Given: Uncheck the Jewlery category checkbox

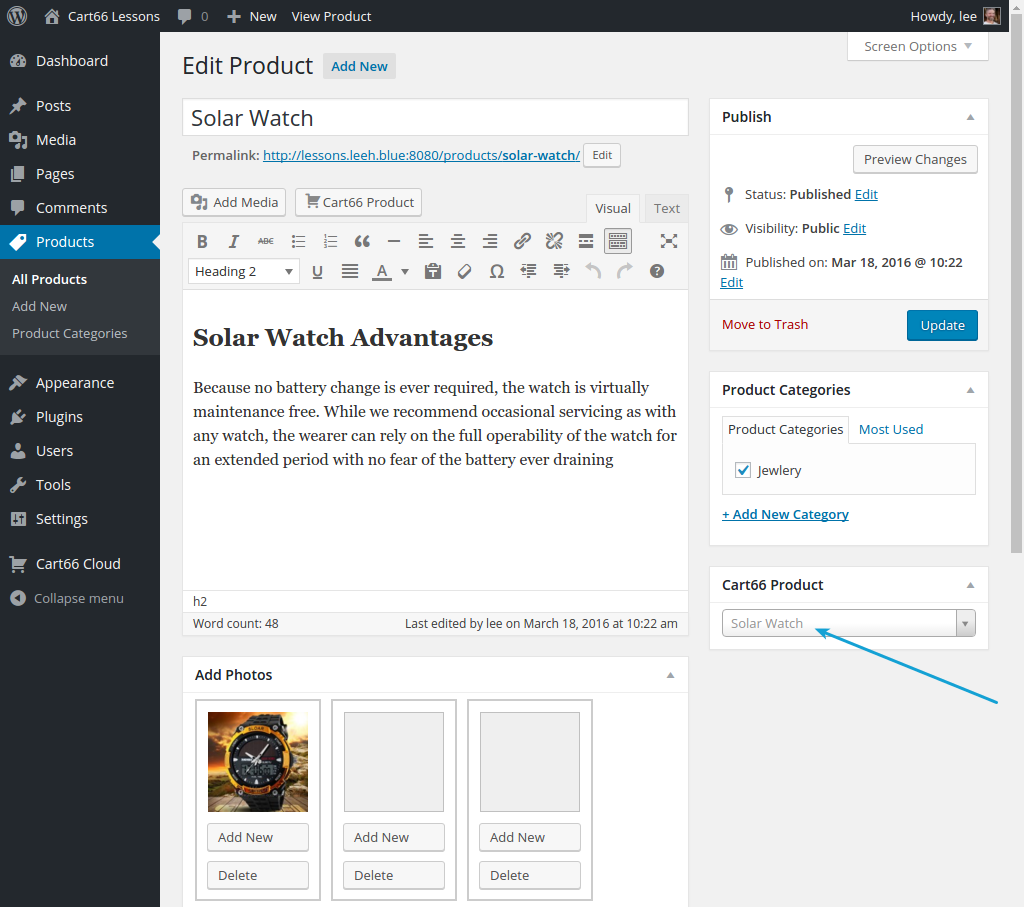Looking at the screenshot, I should (743, 470).
